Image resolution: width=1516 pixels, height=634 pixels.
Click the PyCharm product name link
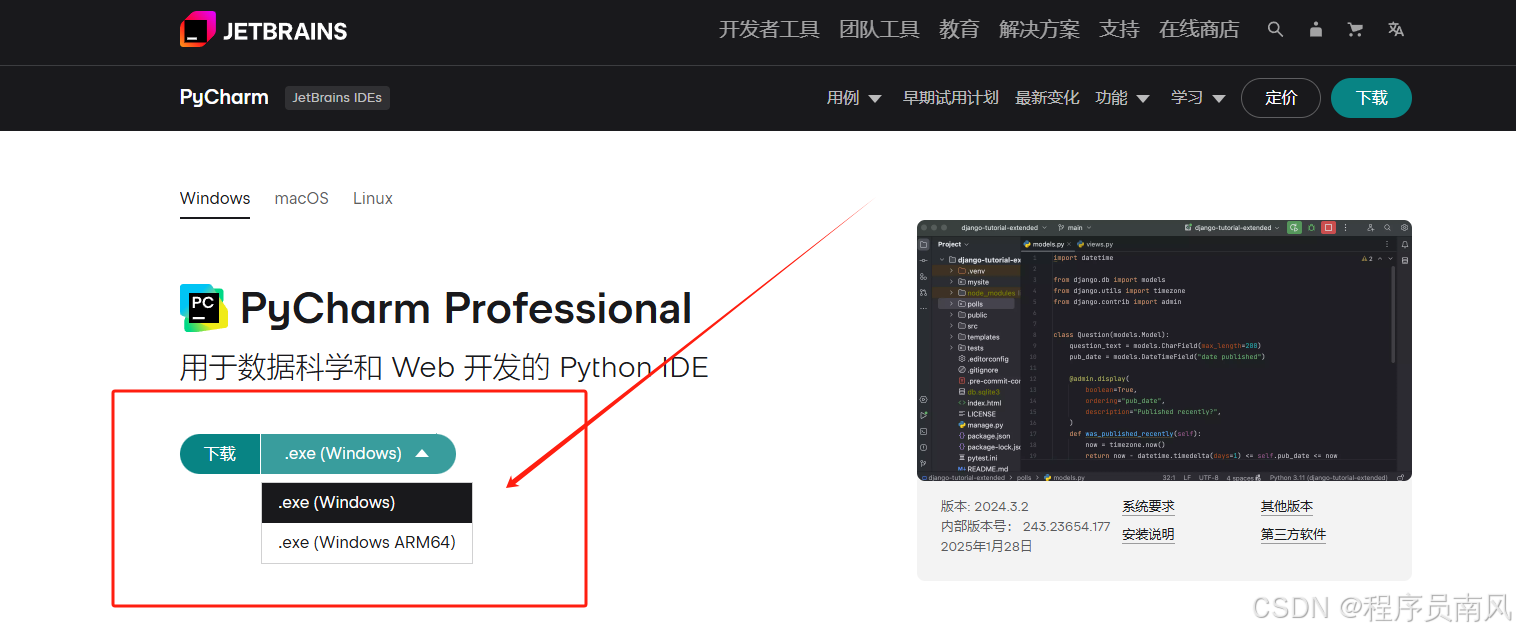point(224,97)
